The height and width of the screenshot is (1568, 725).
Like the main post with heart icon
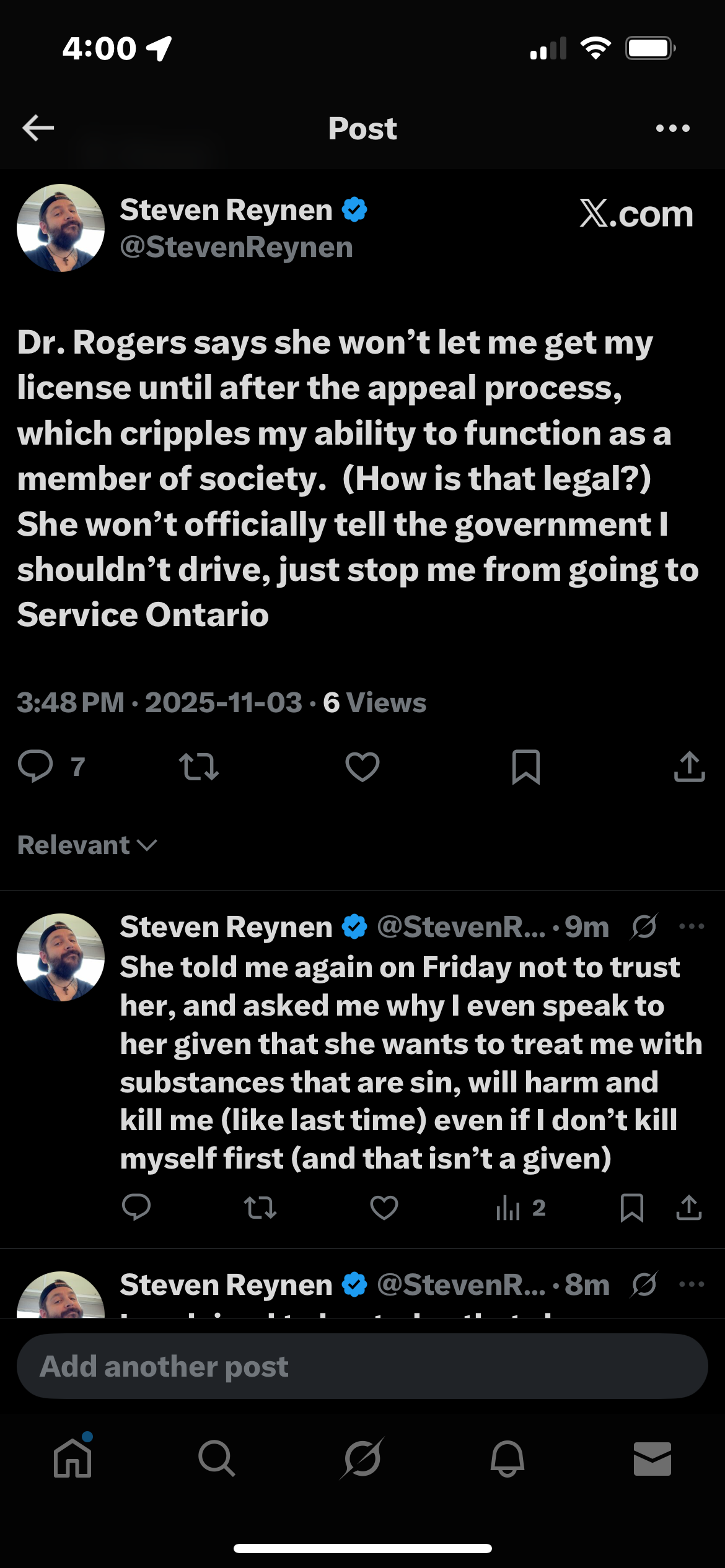(362, 766)
